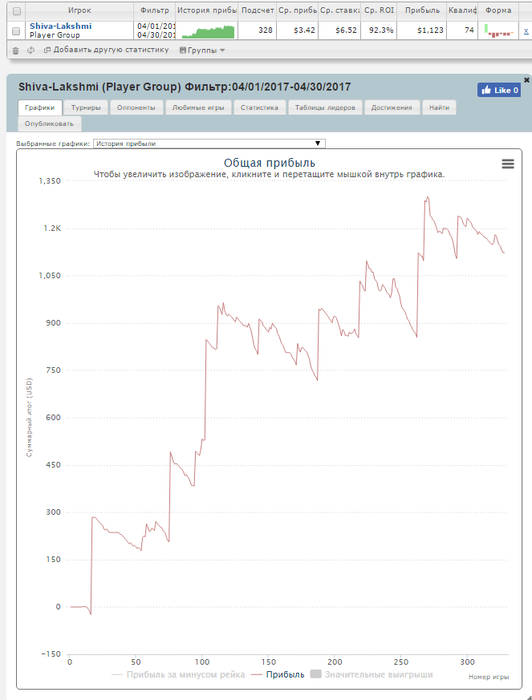Viewport: 532px width, 700px height.
Task: Toggle Прибыль за минусом рейка legend
Action: tap(179, 675)
